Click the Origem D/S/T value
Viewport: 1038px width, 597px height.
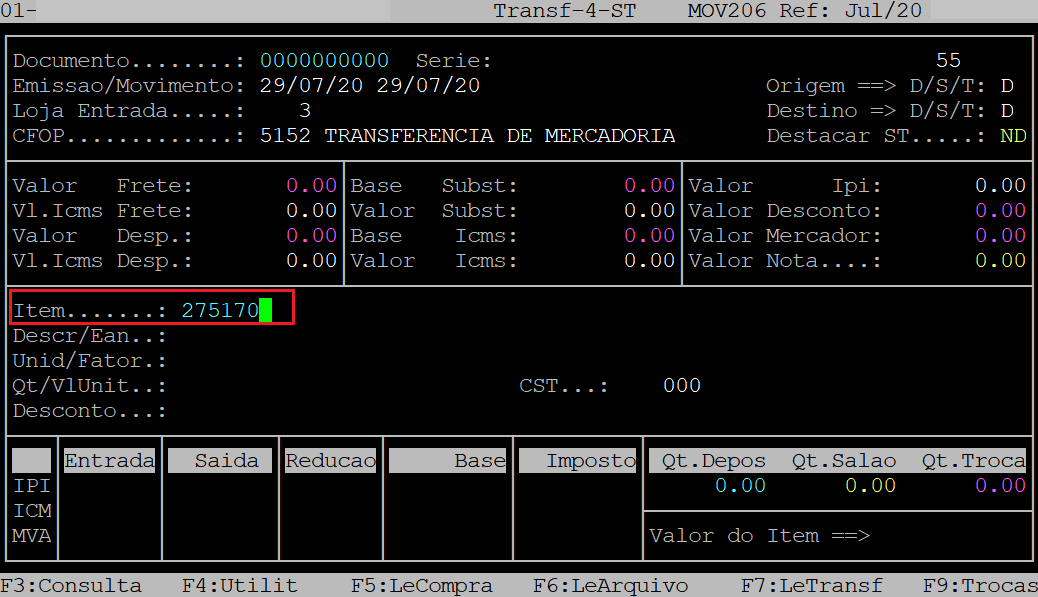click(1007, 86)
